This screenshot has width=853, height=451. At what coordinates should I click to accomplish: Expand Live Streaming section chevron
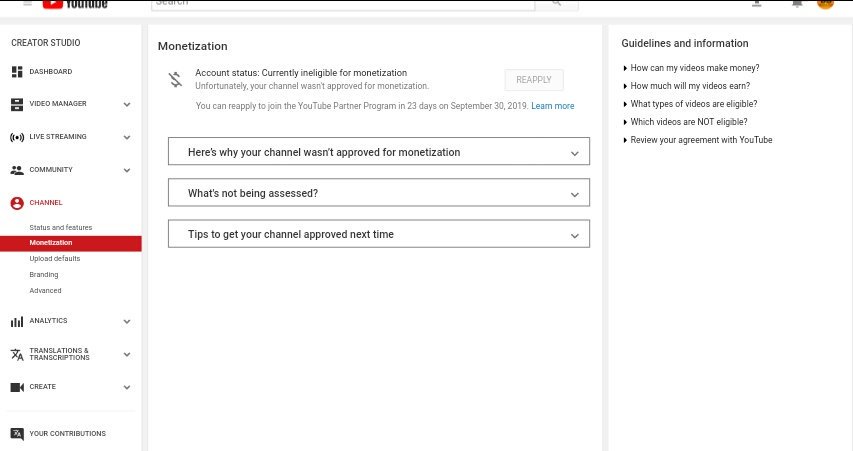[127, 138]
